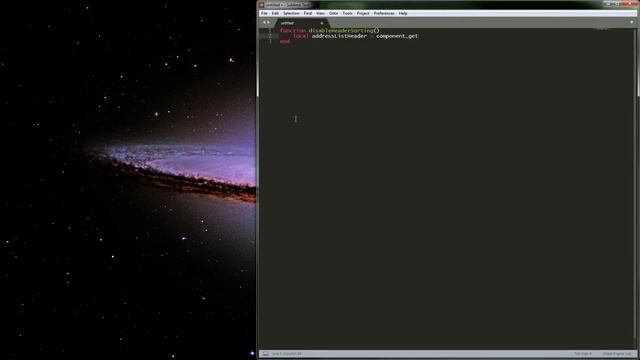Image resolution: width=640 pixels, height=360 pixels.
Task: Open the Help menu
Action: pos(403,13)
